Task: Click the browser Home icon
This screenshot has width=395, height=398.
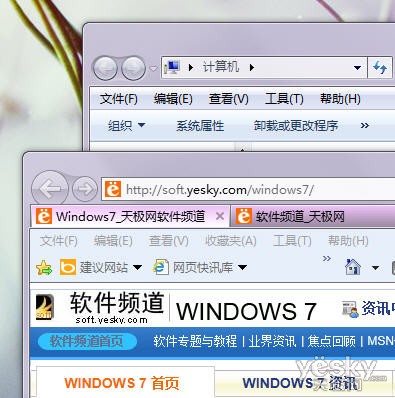Action: click(x=353, y=267)
